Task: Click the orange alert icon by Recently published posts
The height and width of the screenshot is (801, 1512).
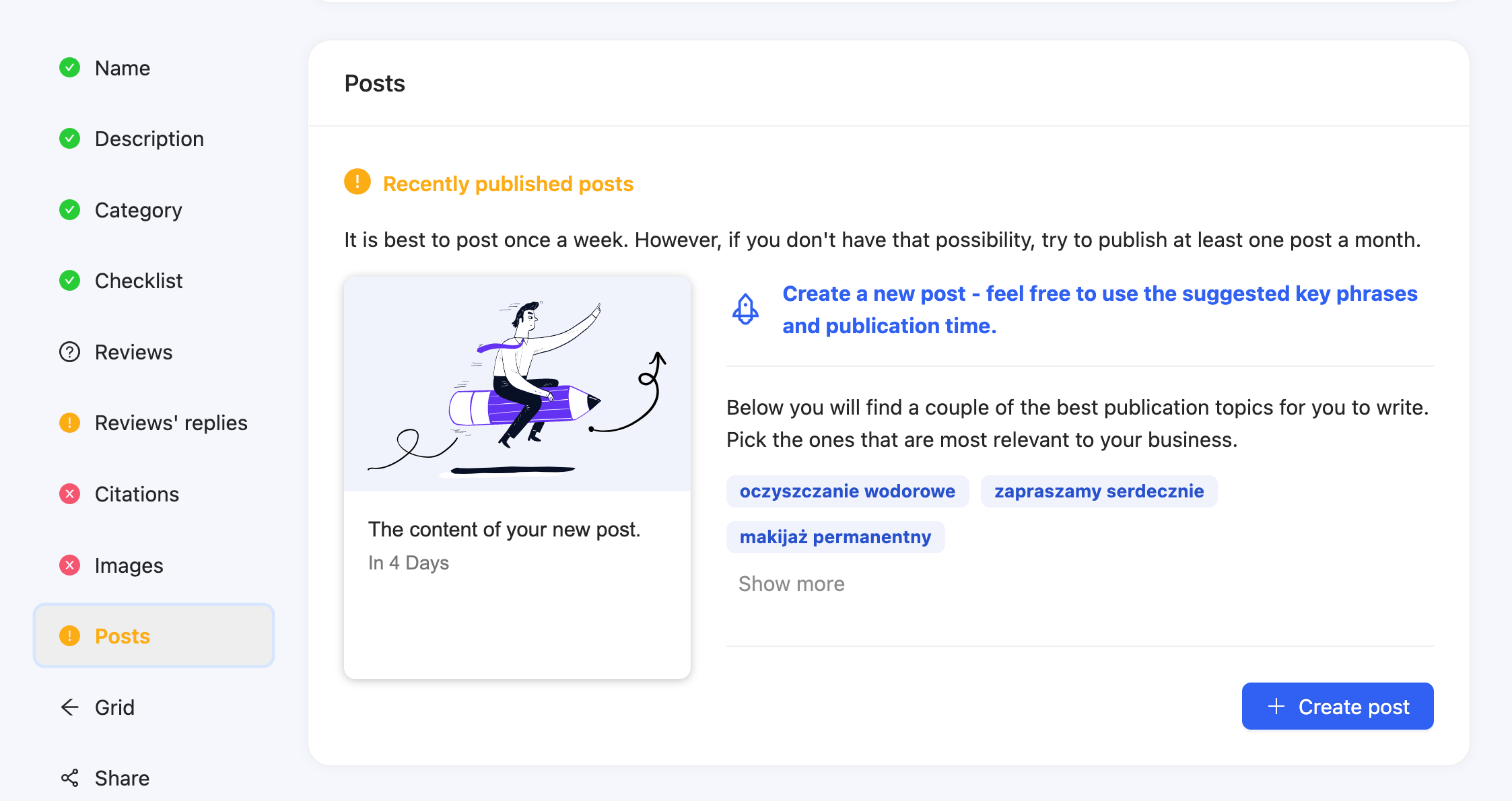Action: (x=357, y=182)
